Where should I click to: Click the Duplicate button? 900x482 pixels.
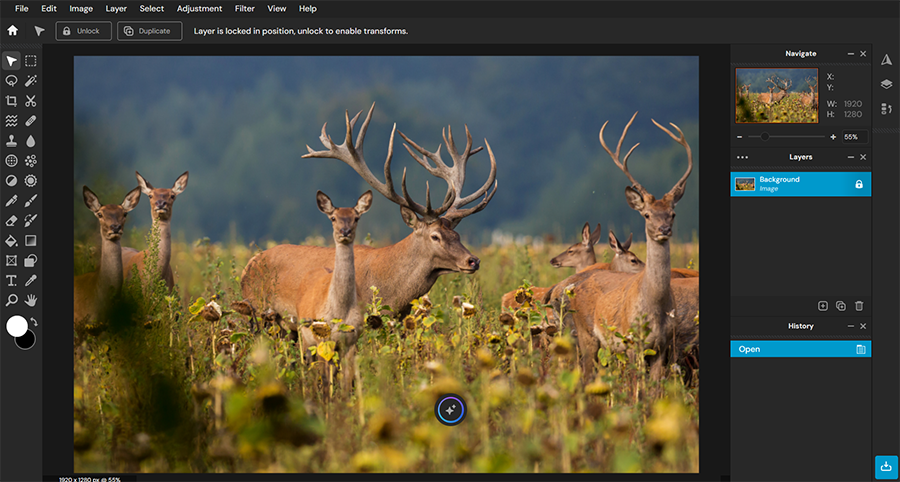point(149,31)
